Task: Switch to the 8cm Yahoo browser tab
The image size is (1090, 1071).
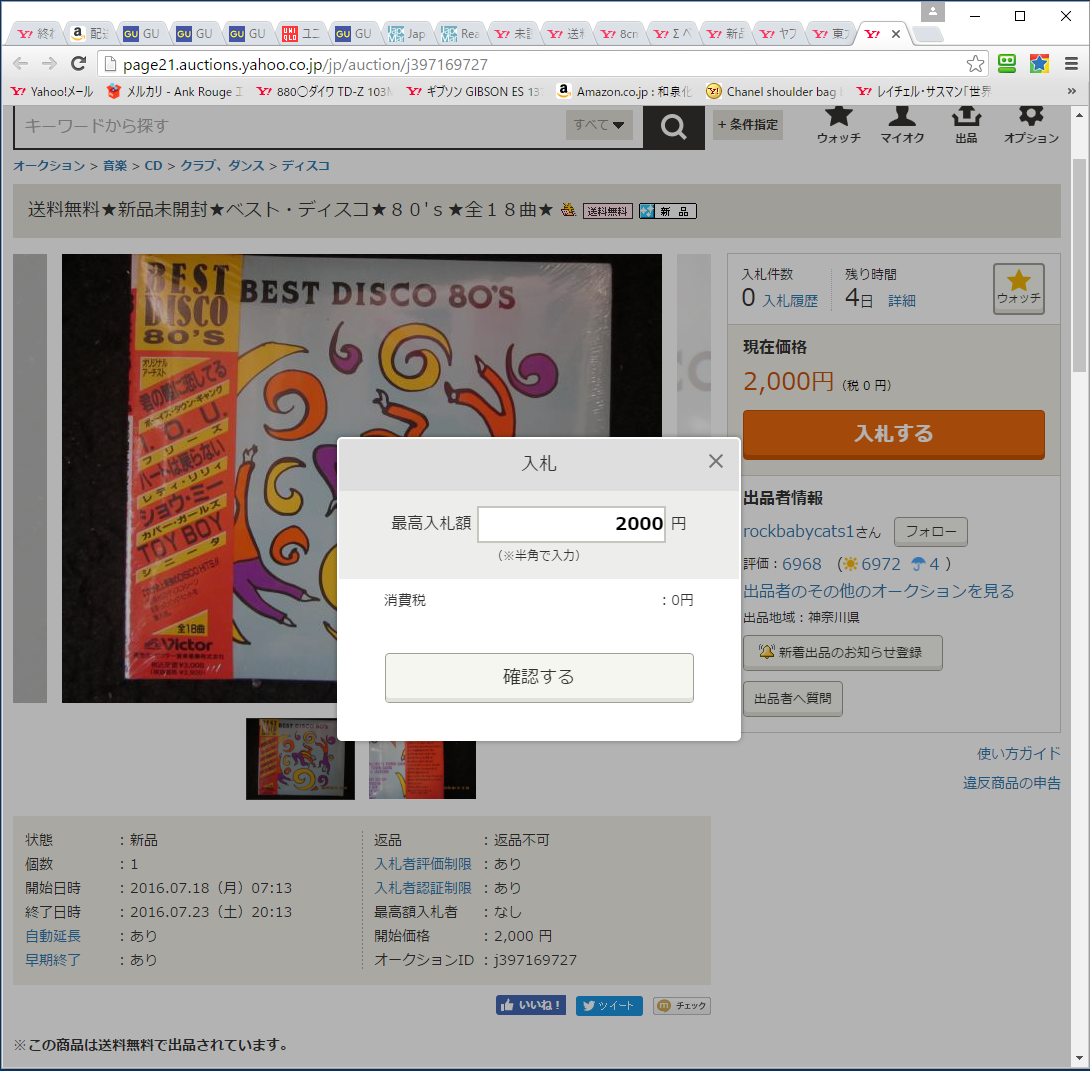Action: pos(619,33)
